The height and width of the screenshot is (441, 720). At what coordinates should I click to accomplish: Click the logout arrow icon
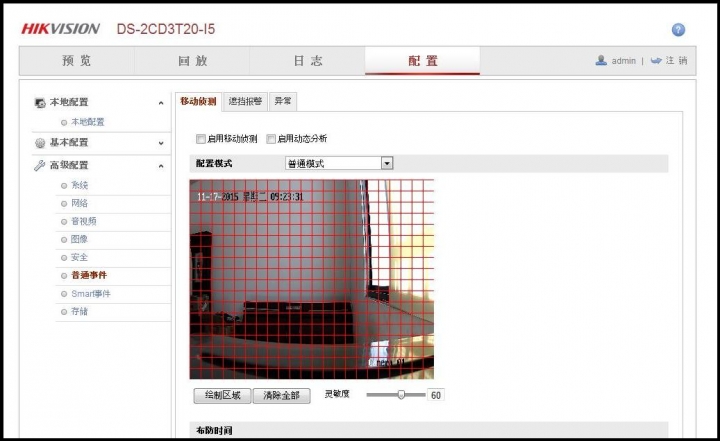tap(656, 61)
